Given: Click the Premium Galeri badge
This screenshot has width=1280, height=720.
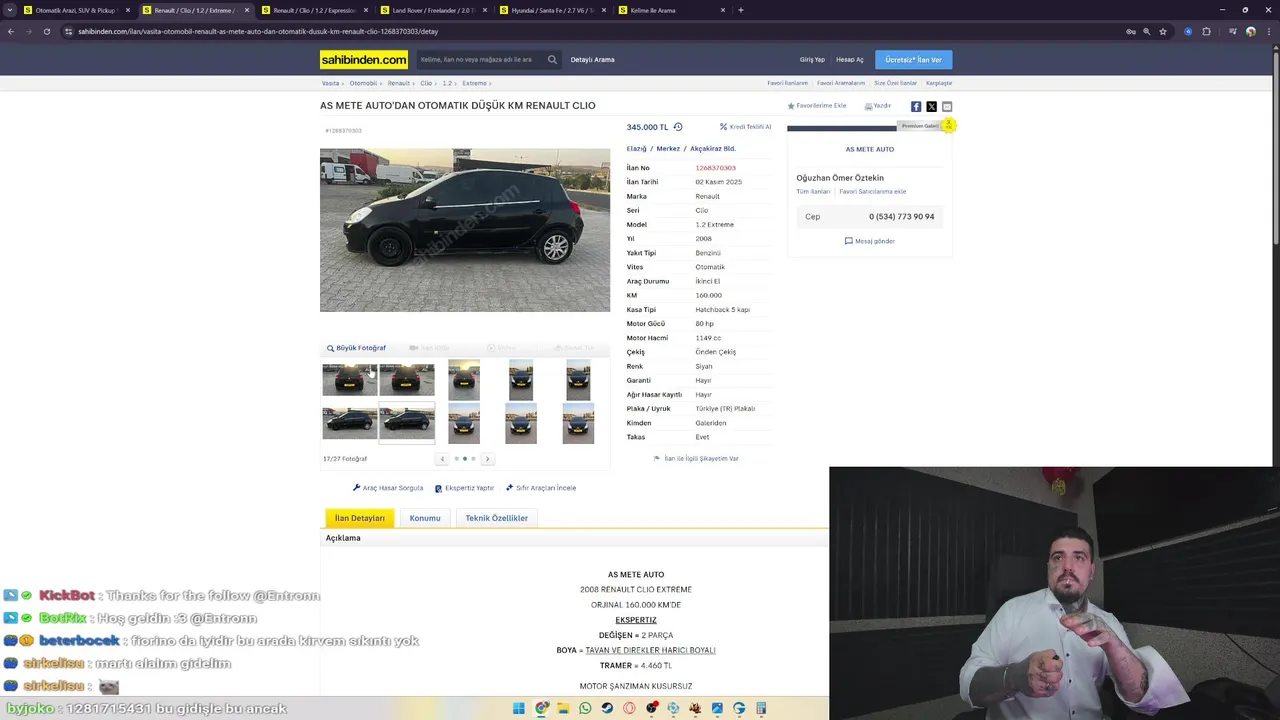Looking at the screenshot, I should coord(926,126).
